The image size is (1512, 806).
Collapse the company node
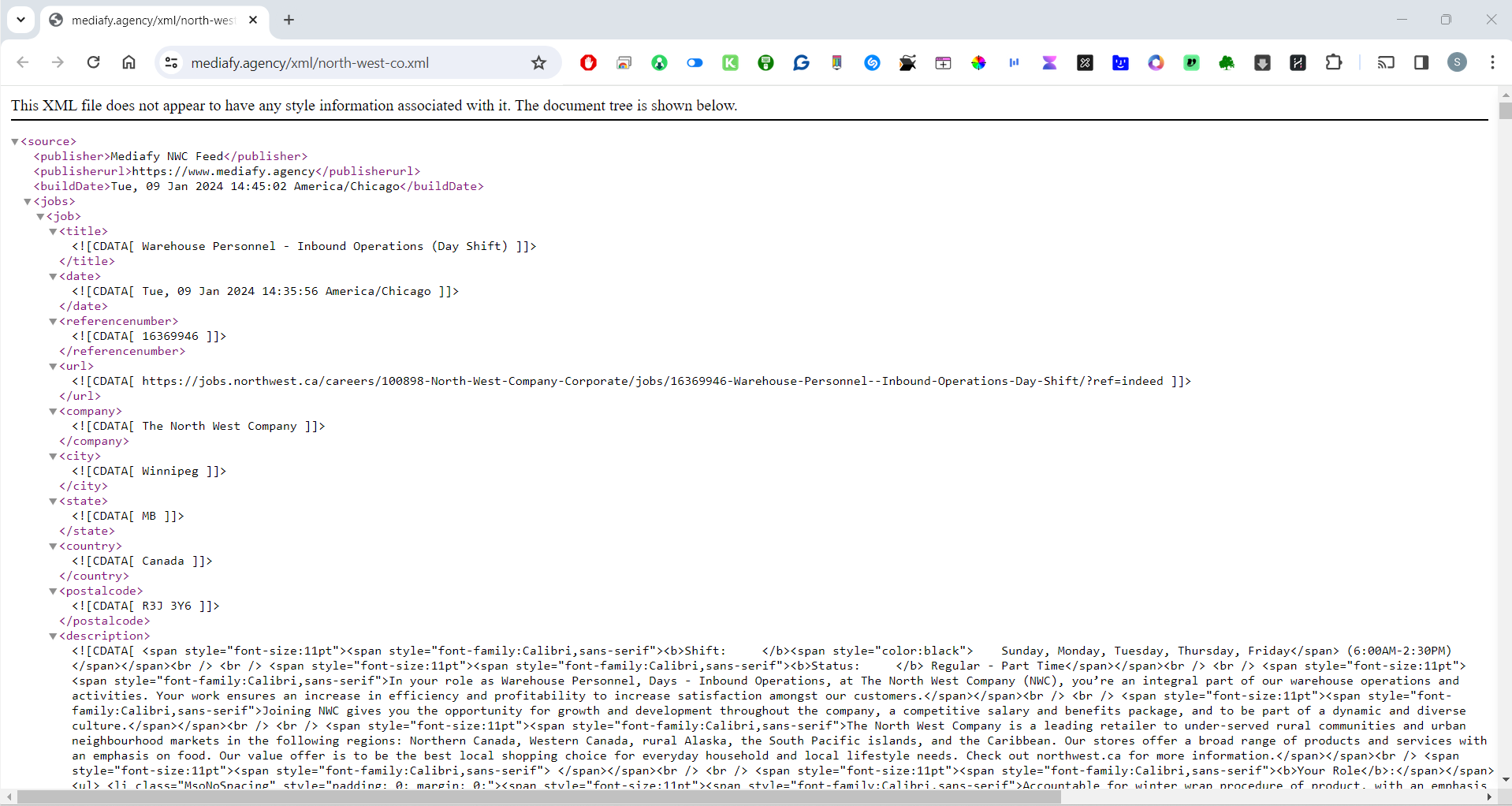point(53,412)
